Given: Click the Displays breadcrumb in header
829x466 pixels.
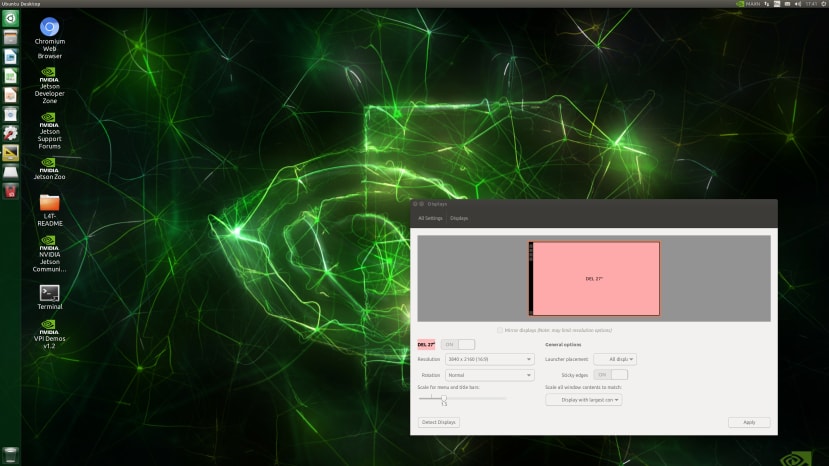Looking at the screenshot, I should coord(459,218).
